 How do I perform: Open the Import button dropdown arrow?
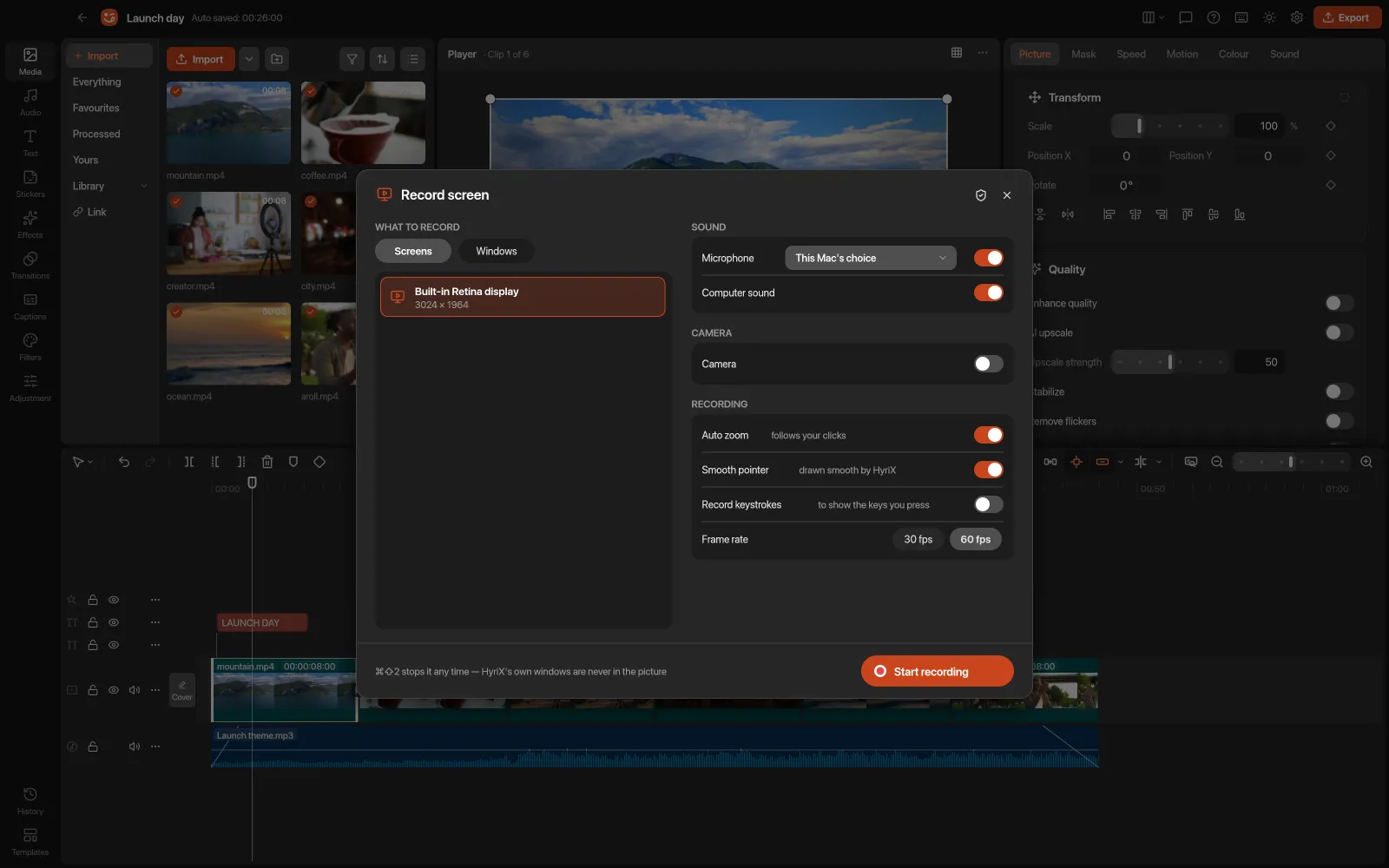coord(249,59)
